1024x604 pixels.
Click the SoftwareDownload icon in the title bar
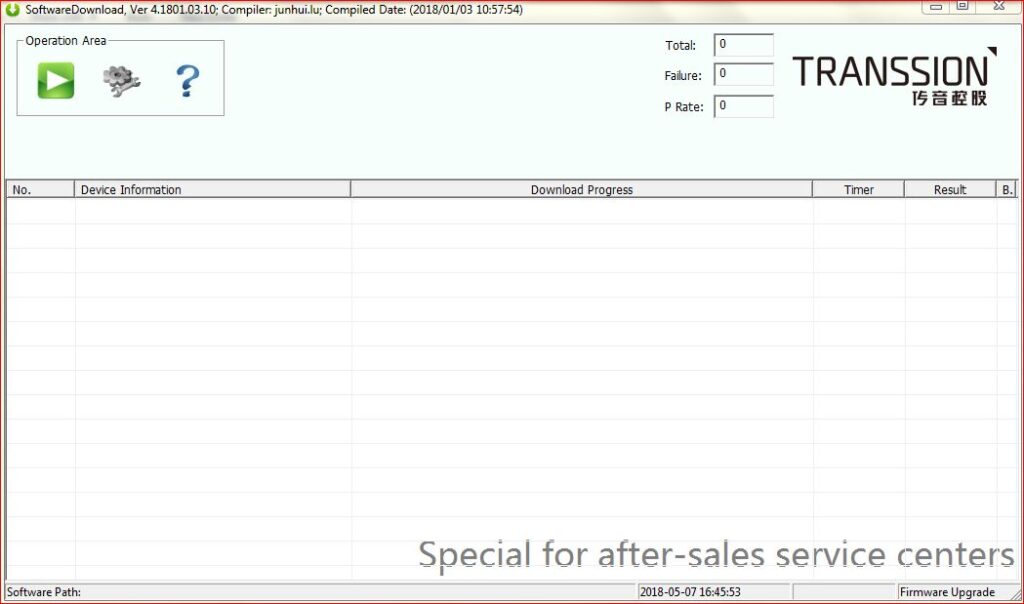[11, 8]
